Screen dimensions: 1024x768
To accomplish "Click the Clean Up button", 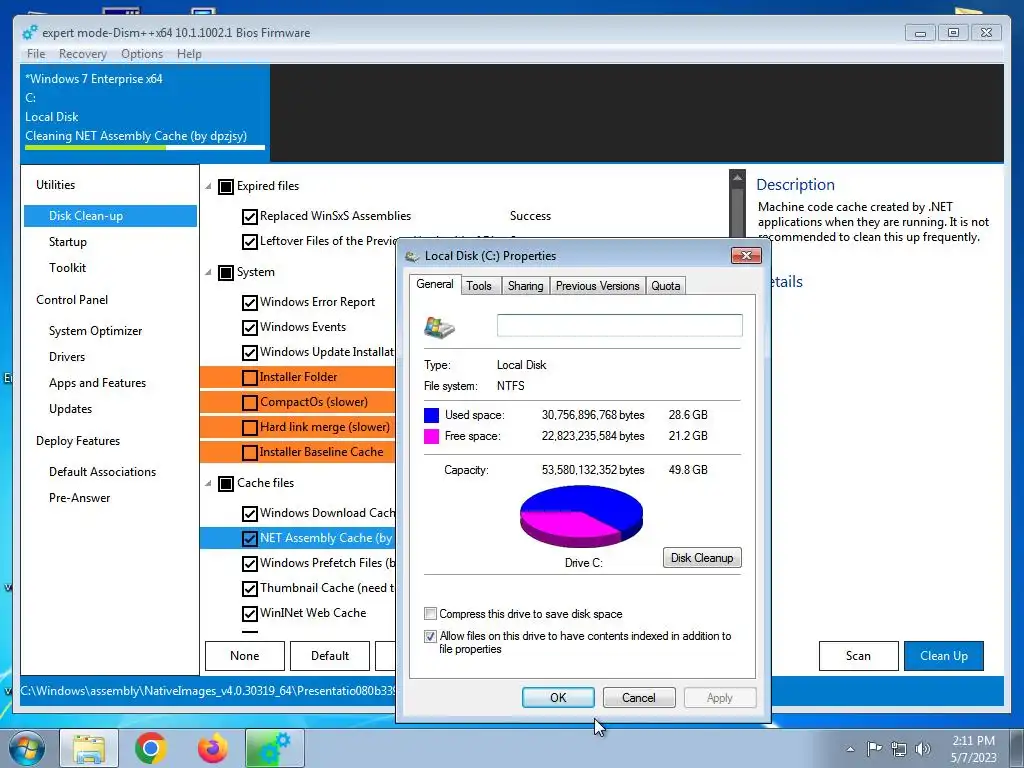I will (944, 656).
